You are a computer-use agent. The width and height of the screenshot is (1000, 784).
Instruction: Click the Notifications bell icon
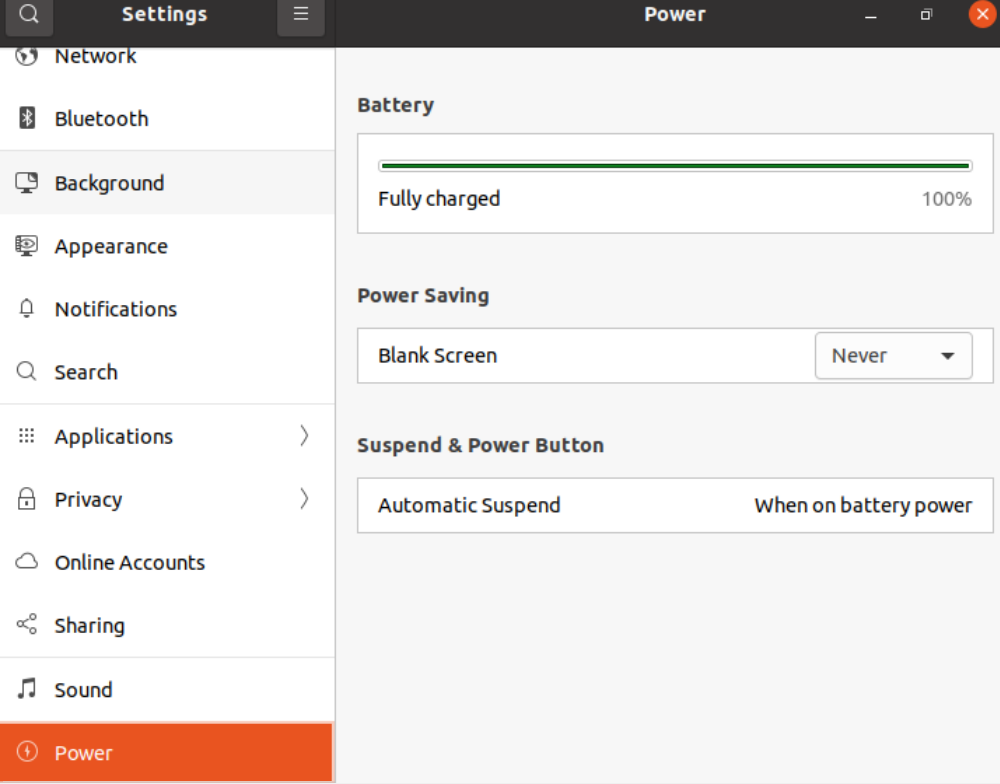point(27,308)
